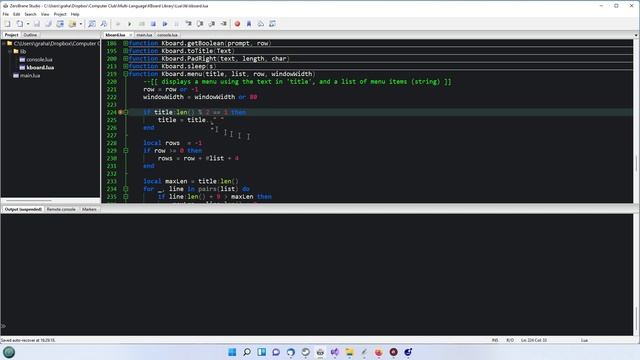This screenshot has width=640, height=360.
Task: Click the Stop debugging icon
Action: pos(153,24)
